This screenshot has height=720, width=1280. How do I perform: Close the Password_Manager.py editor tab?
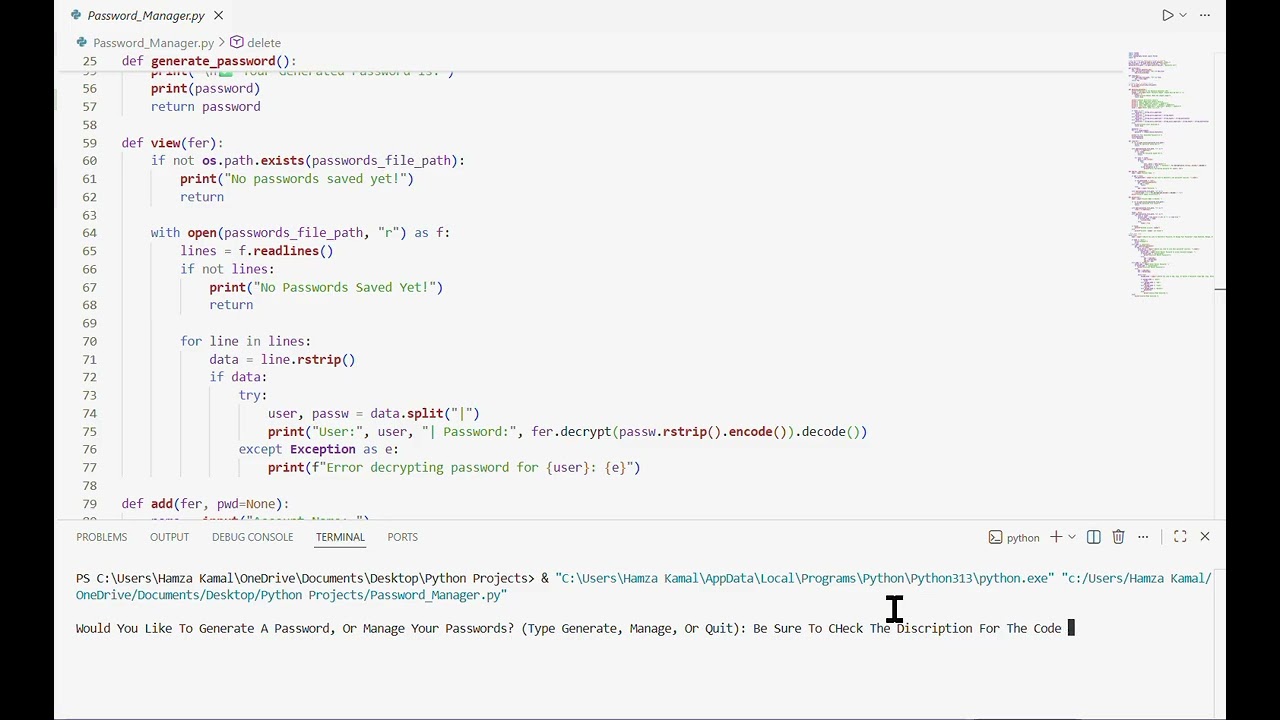pyautogui.click(x=218, y=15)
